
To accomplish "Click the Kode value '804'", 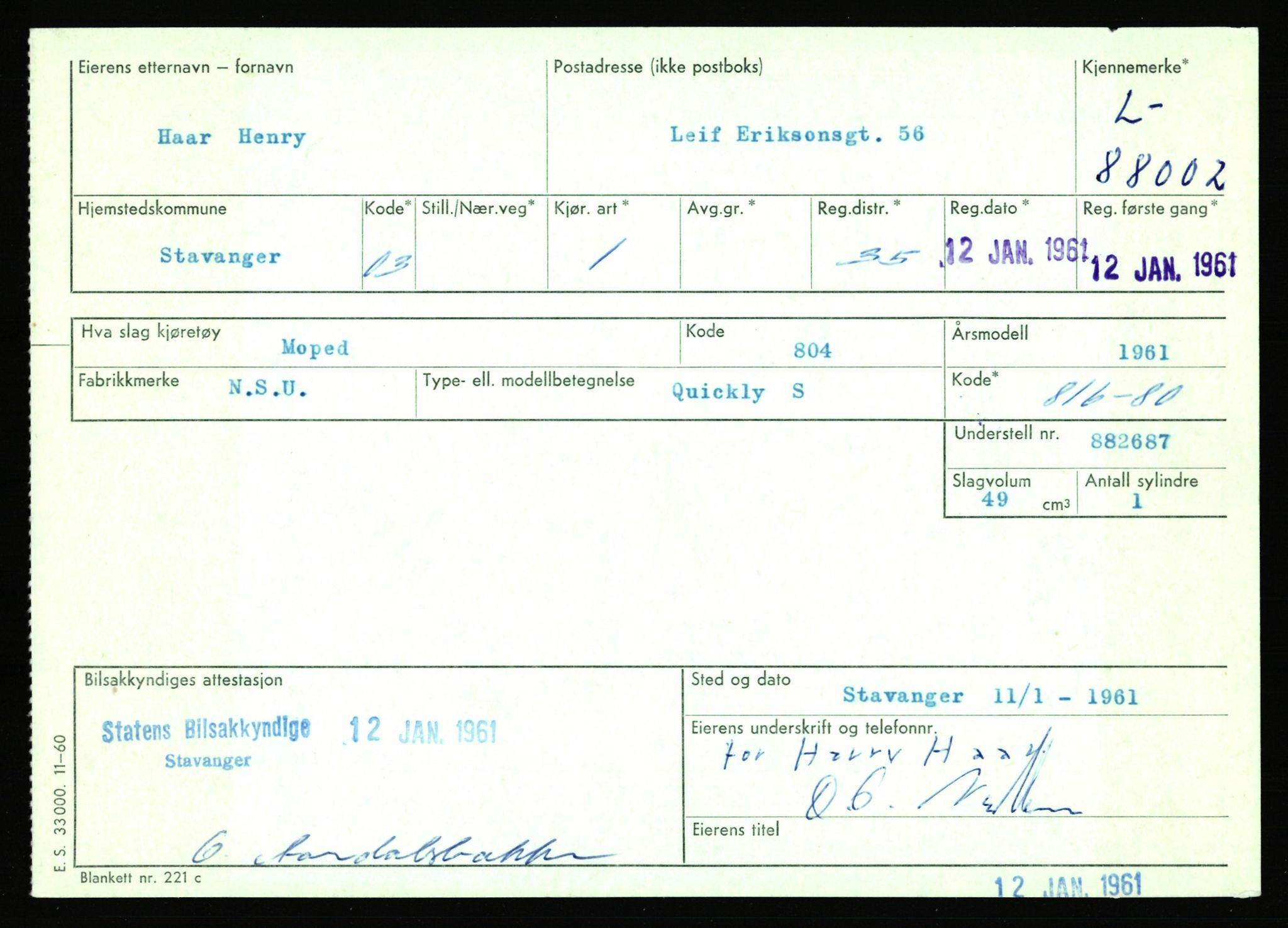I will [x=812, y=350].
